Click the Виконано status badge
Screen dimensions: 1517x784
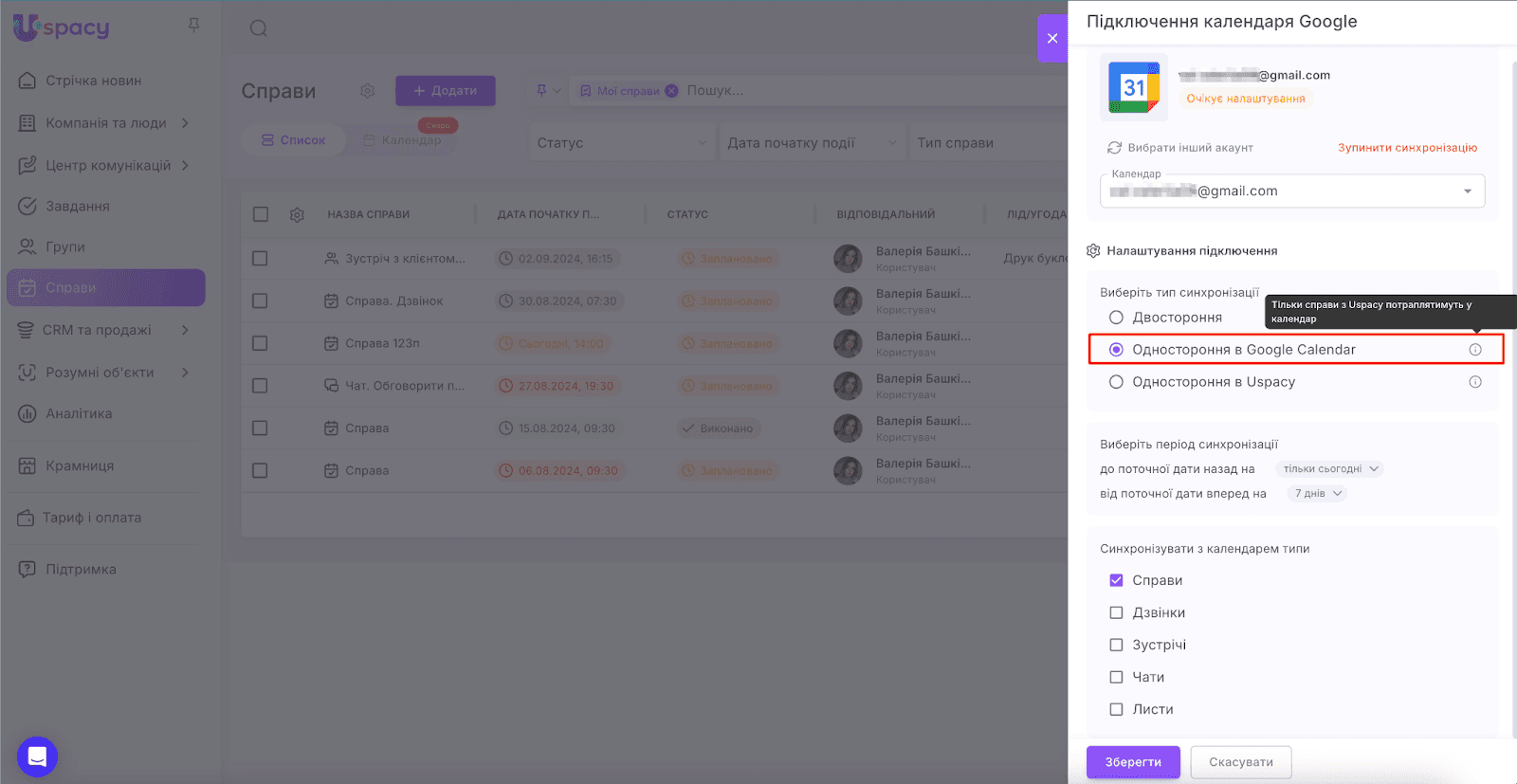(x=718, y=428)
